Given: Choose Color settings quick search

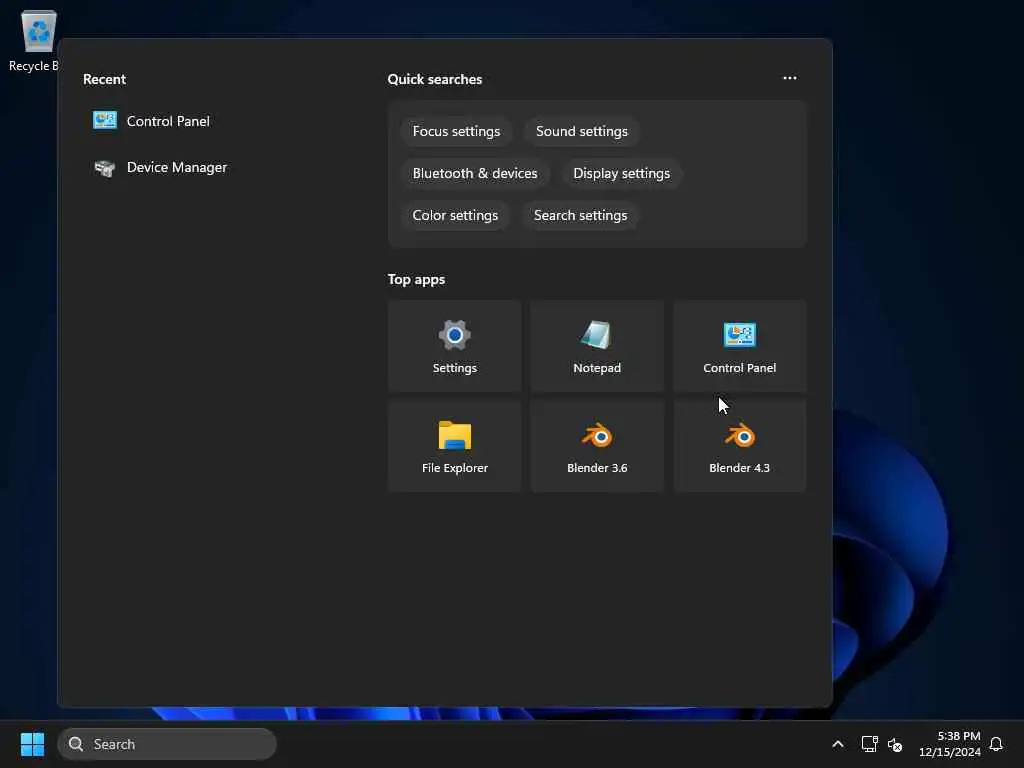Looking at the screenshot, I should tap(455, 215).
